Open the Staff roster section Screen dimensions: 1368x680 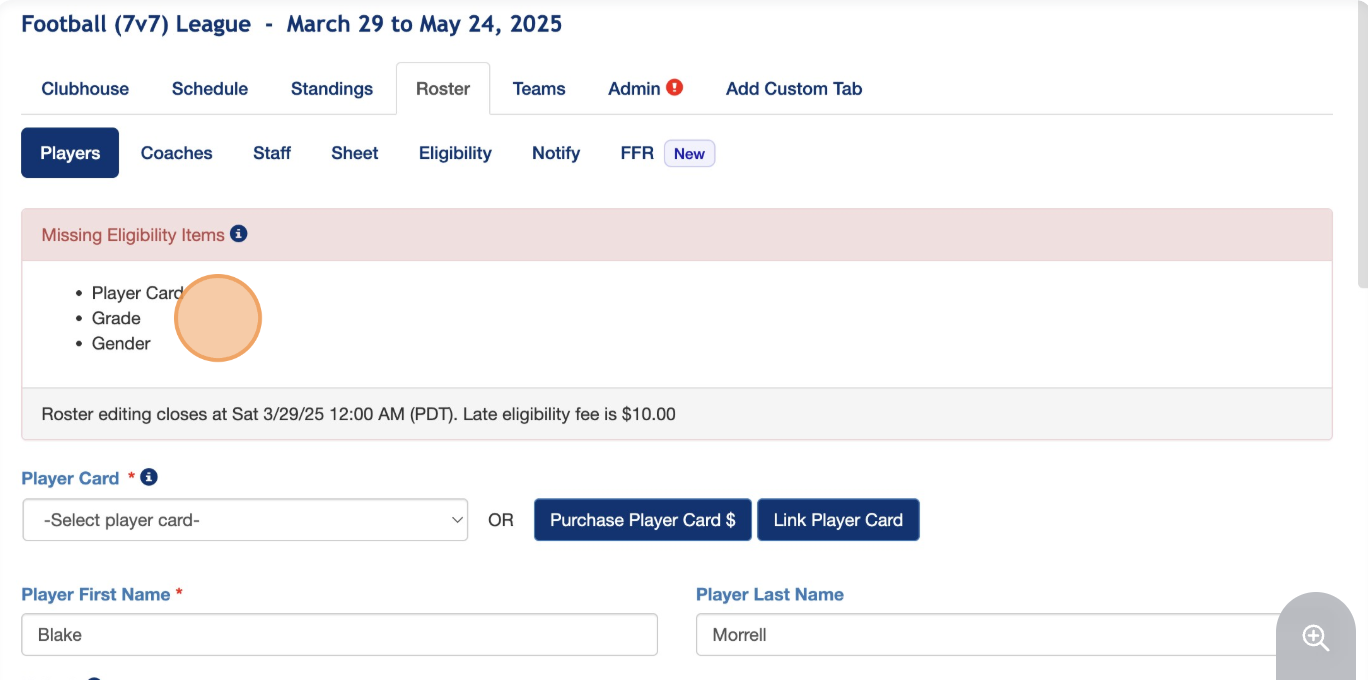272,153
